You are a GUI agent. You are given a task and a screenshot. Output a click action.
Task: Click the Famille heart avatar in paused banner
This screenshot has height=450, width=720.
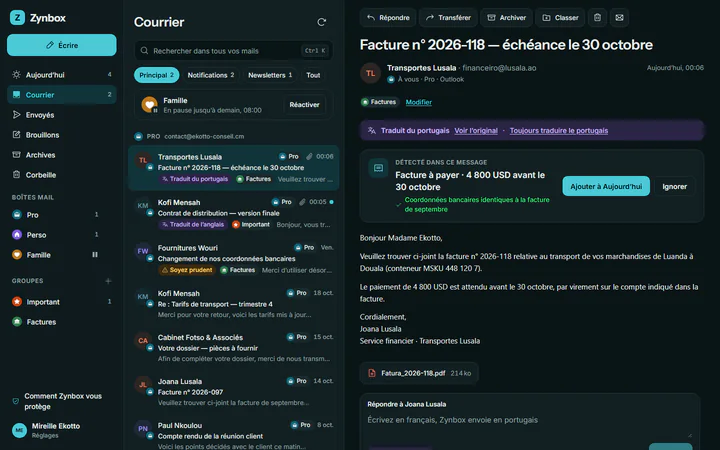point(149,105)
